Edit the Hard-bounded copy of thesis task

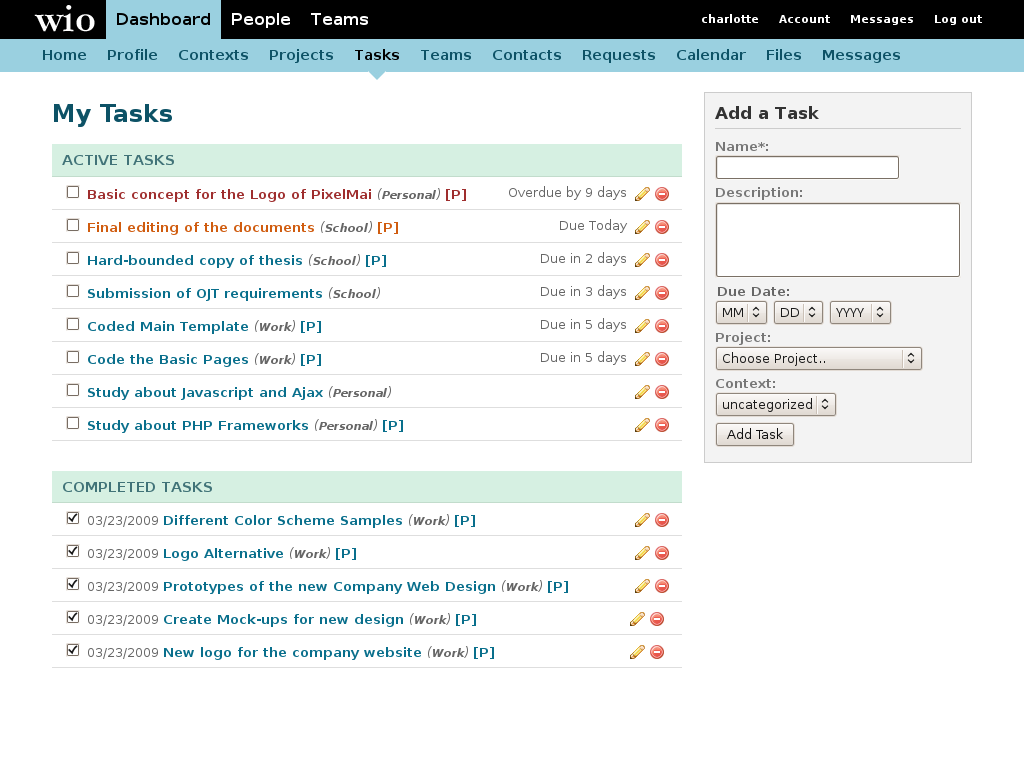click(642, 260)
